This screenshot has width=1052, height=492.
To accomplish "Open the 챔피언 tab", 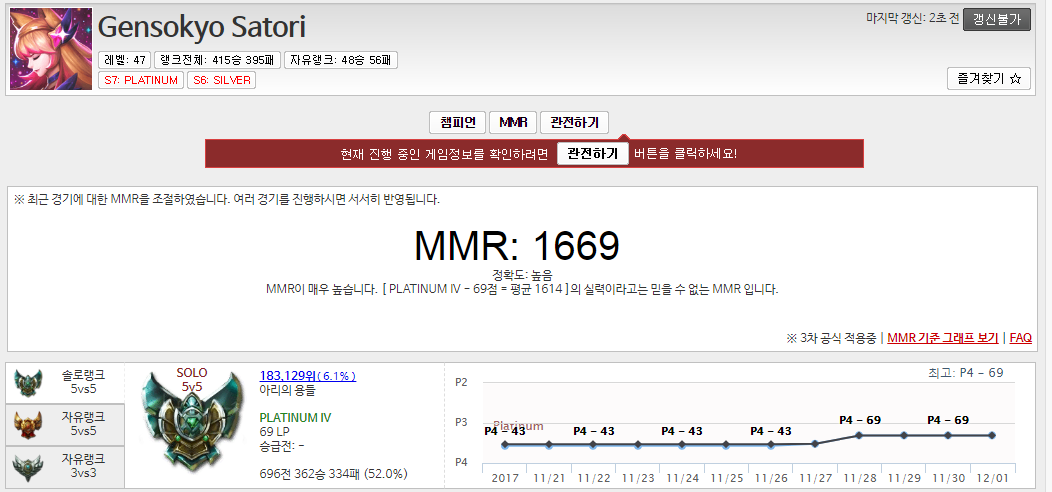I will (456, 122).
